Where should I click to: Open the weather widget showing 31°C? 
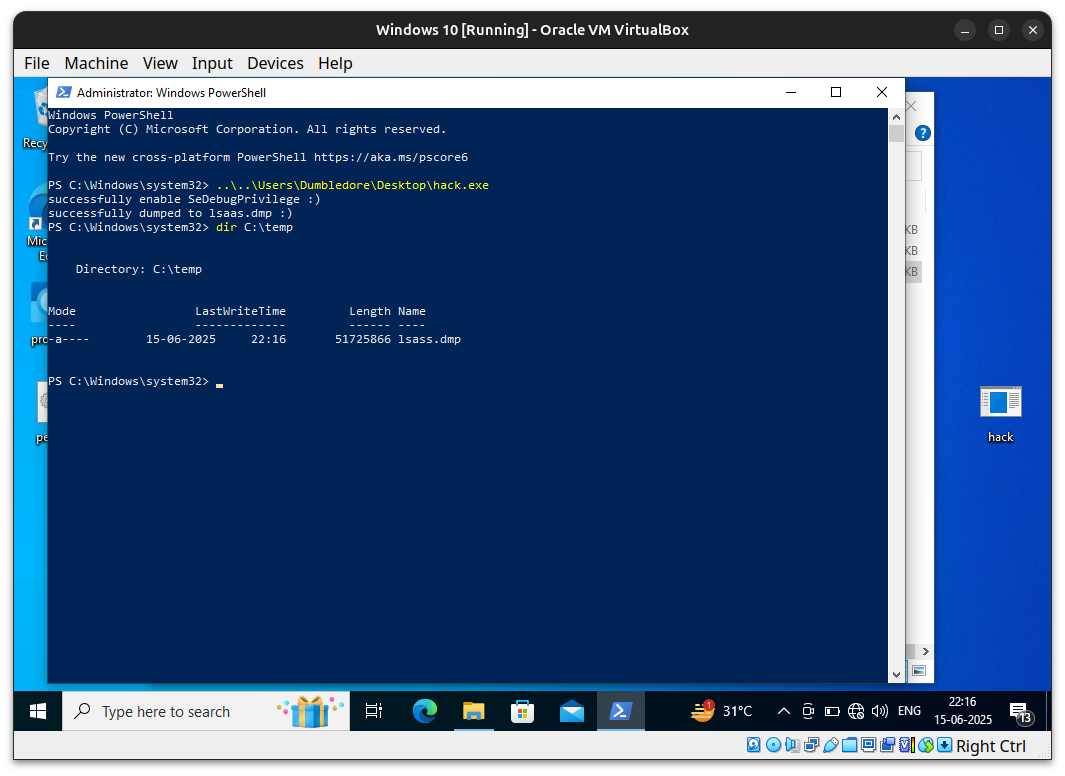point(721,711)
